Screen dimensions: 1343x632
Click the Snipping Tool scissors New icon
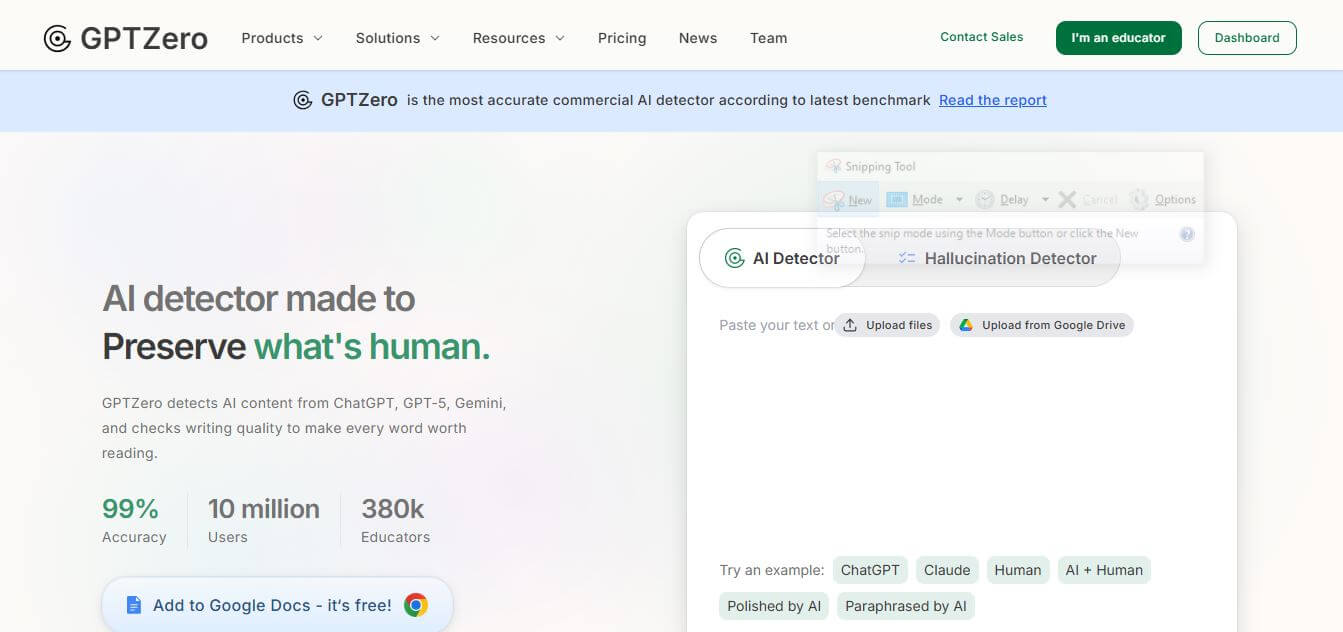click(834, 199)
